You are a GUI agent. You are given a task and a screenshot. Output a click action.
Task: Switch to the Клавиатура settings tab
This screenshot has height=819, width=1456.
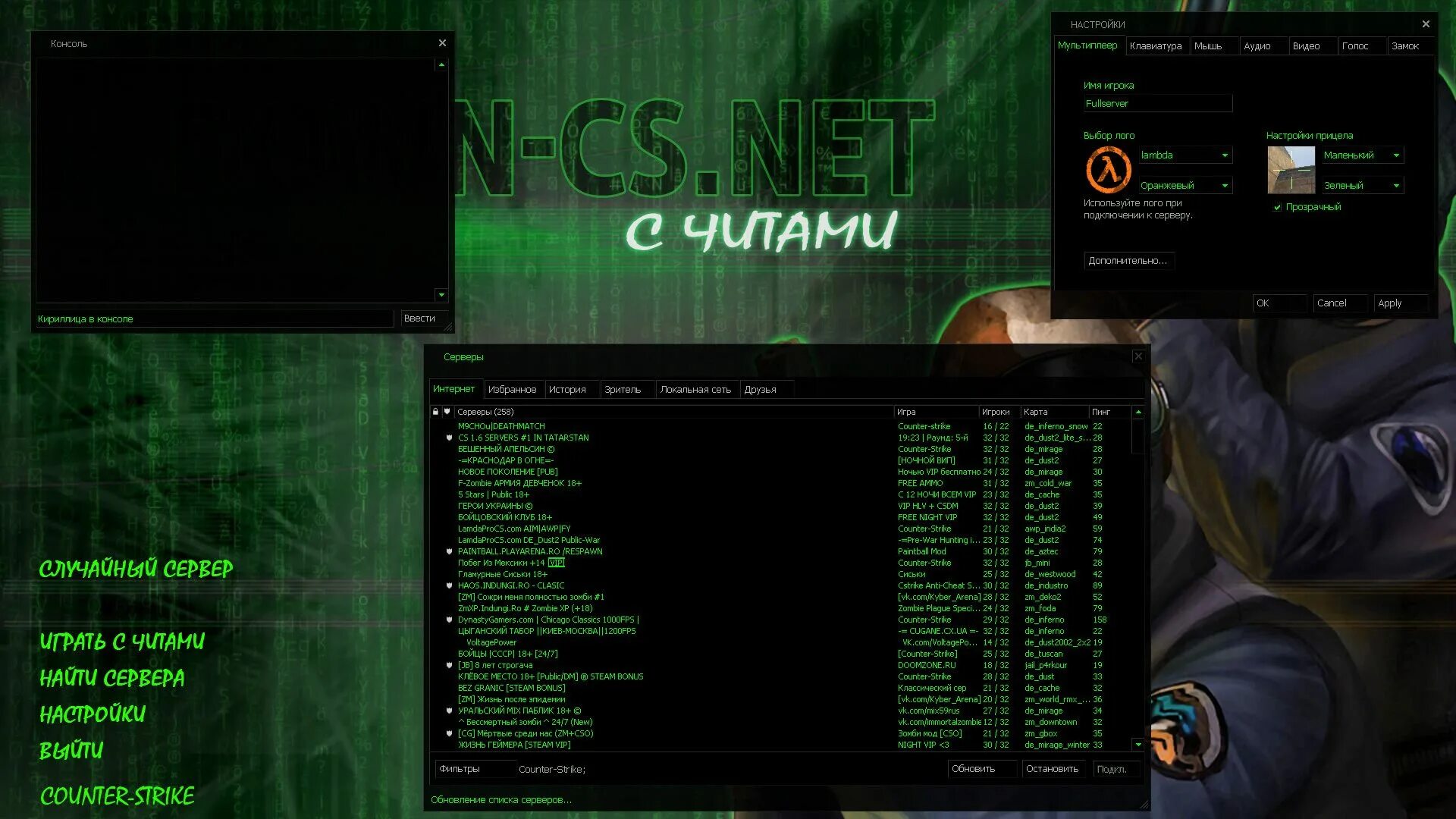click(1156, 46)
